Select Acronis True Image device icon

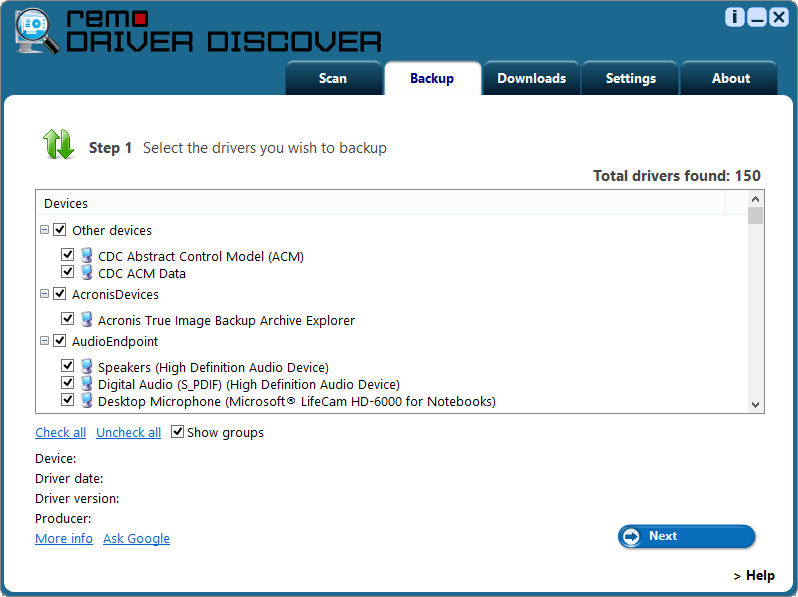click(87, 319)
